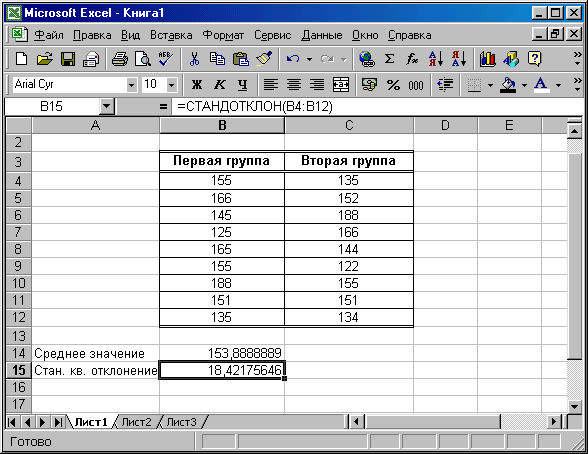The height and width of the screenshot is (454, 588).
Task: Open Print Preview icon
Action: click(x=143, y=59)
